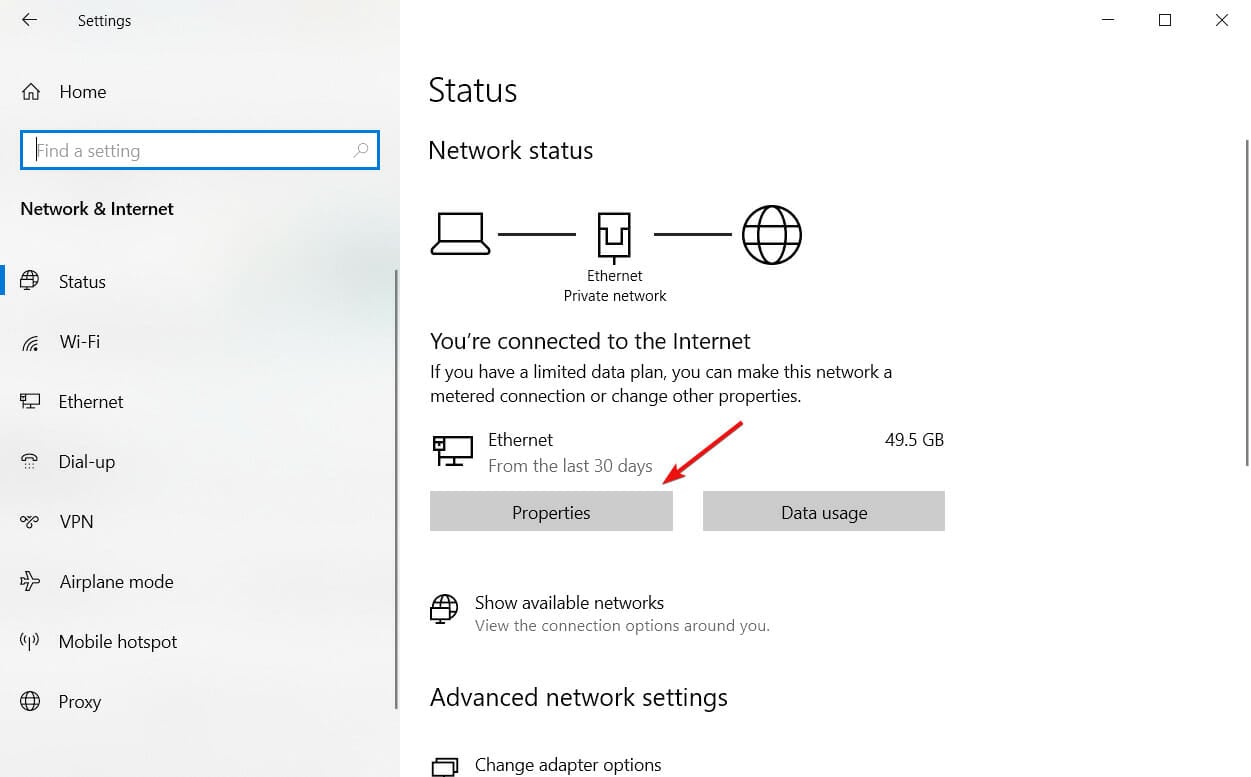This screenshot has height=777, width=1251.
Task: Click the VPN icon
Action: coord(30,522)
